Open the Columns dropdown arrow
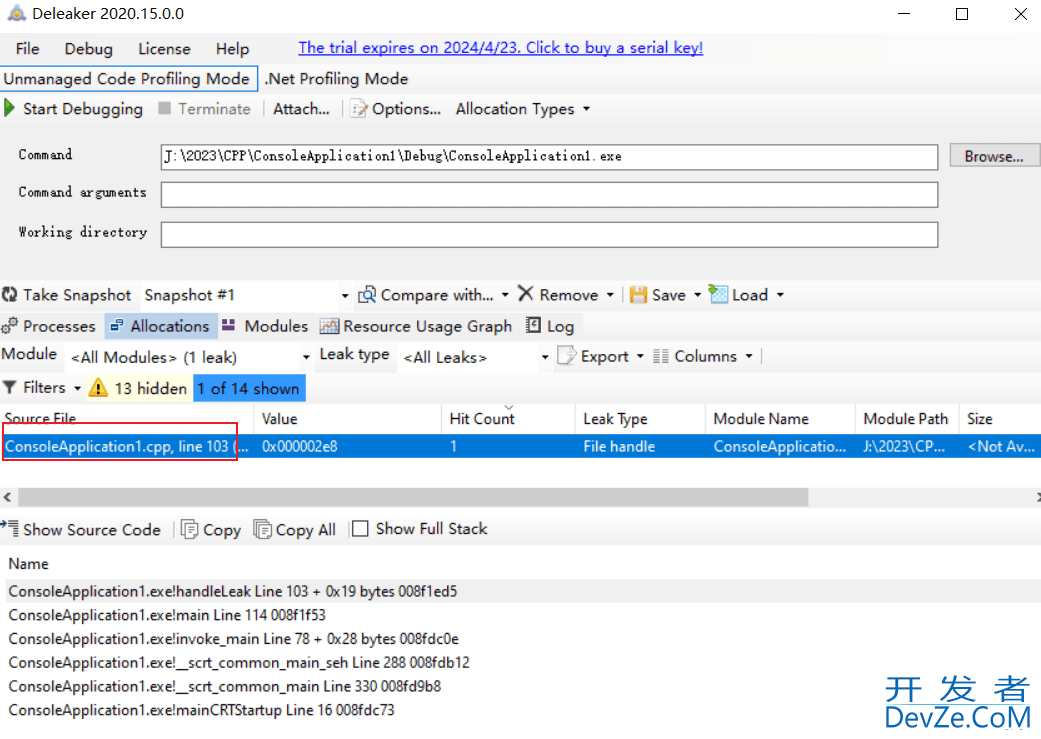Screen dimensions: 1041x739 coord(749,357)
